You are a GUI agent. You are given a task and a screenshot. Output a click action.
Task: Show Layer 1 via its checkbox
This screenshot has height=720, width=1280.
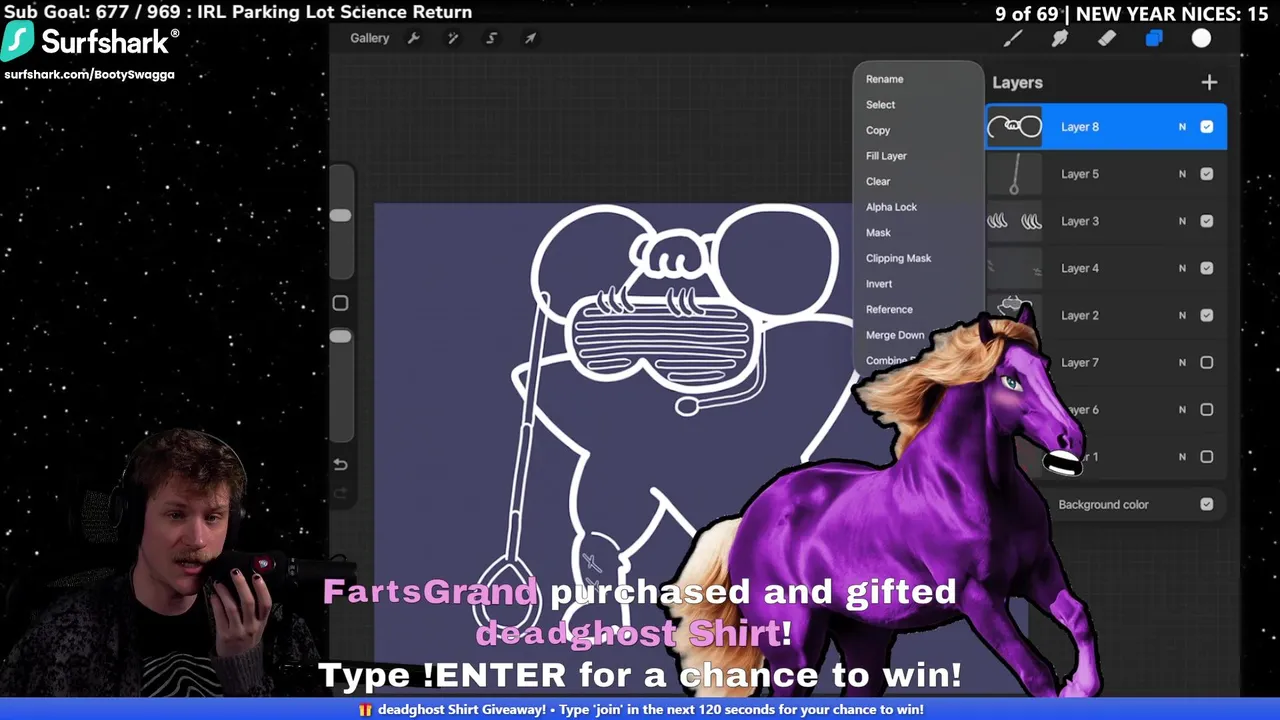pos(1207,456)
